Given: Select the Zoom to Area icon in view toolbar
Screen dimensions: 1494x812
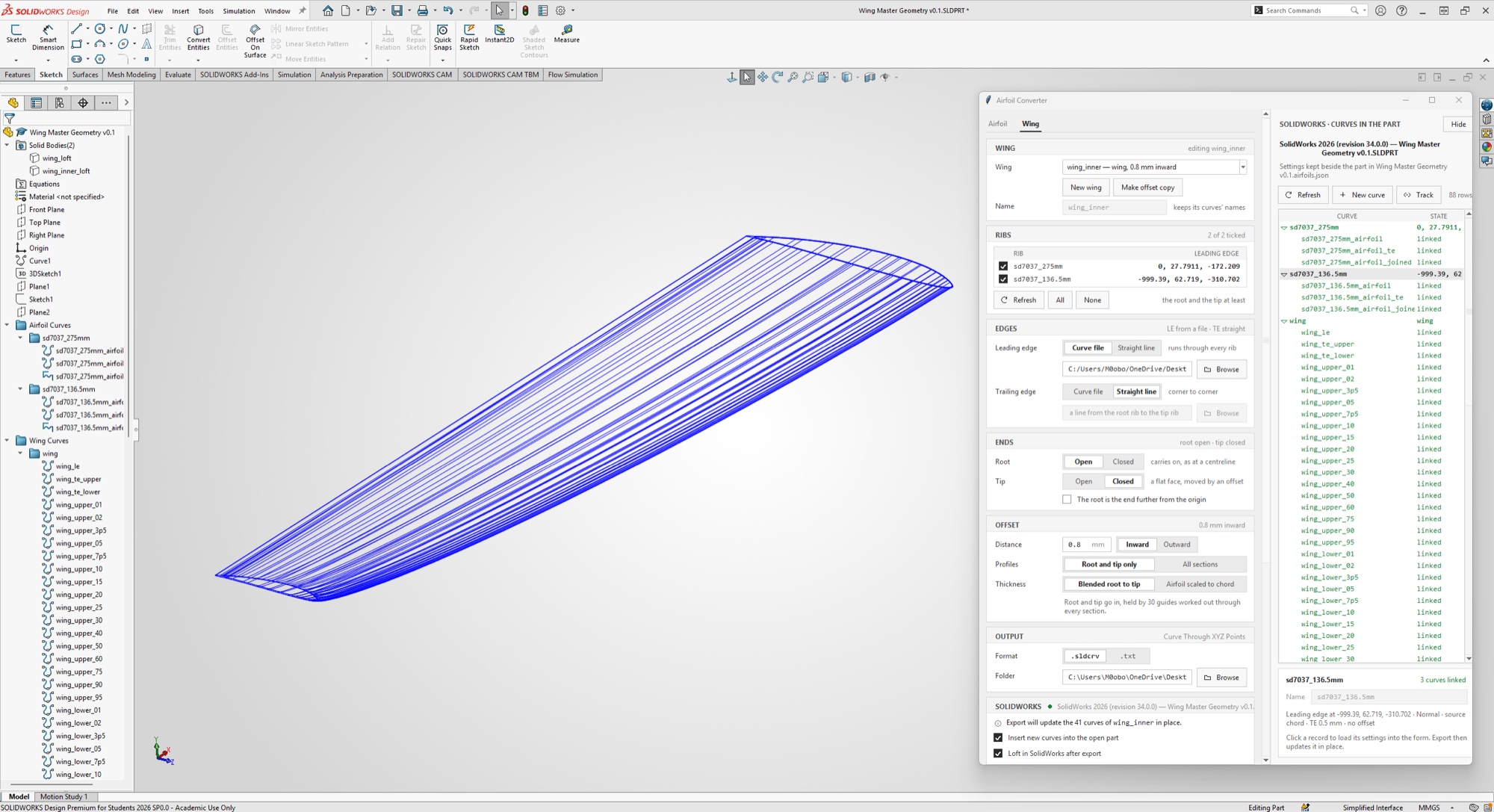Looking at the screenshot, I should click(x=808, y=77).
